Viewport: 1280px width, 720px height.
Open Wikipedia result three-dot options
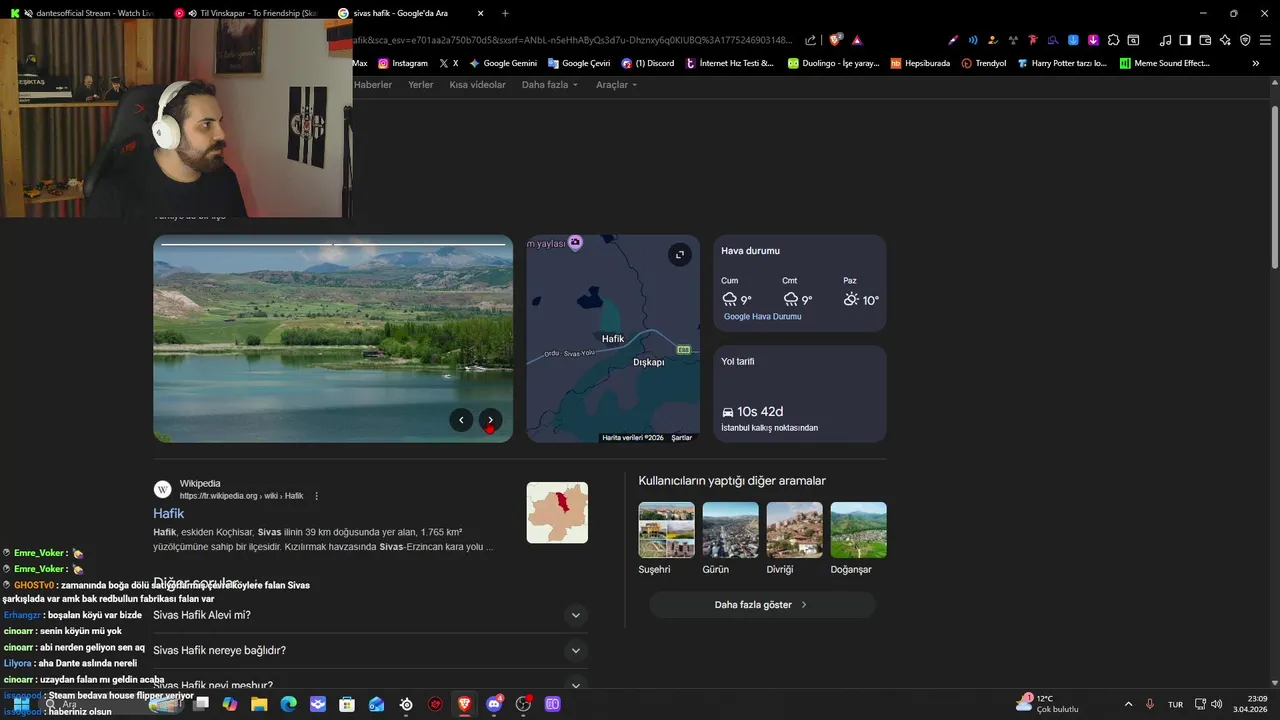tap(317, 496)
